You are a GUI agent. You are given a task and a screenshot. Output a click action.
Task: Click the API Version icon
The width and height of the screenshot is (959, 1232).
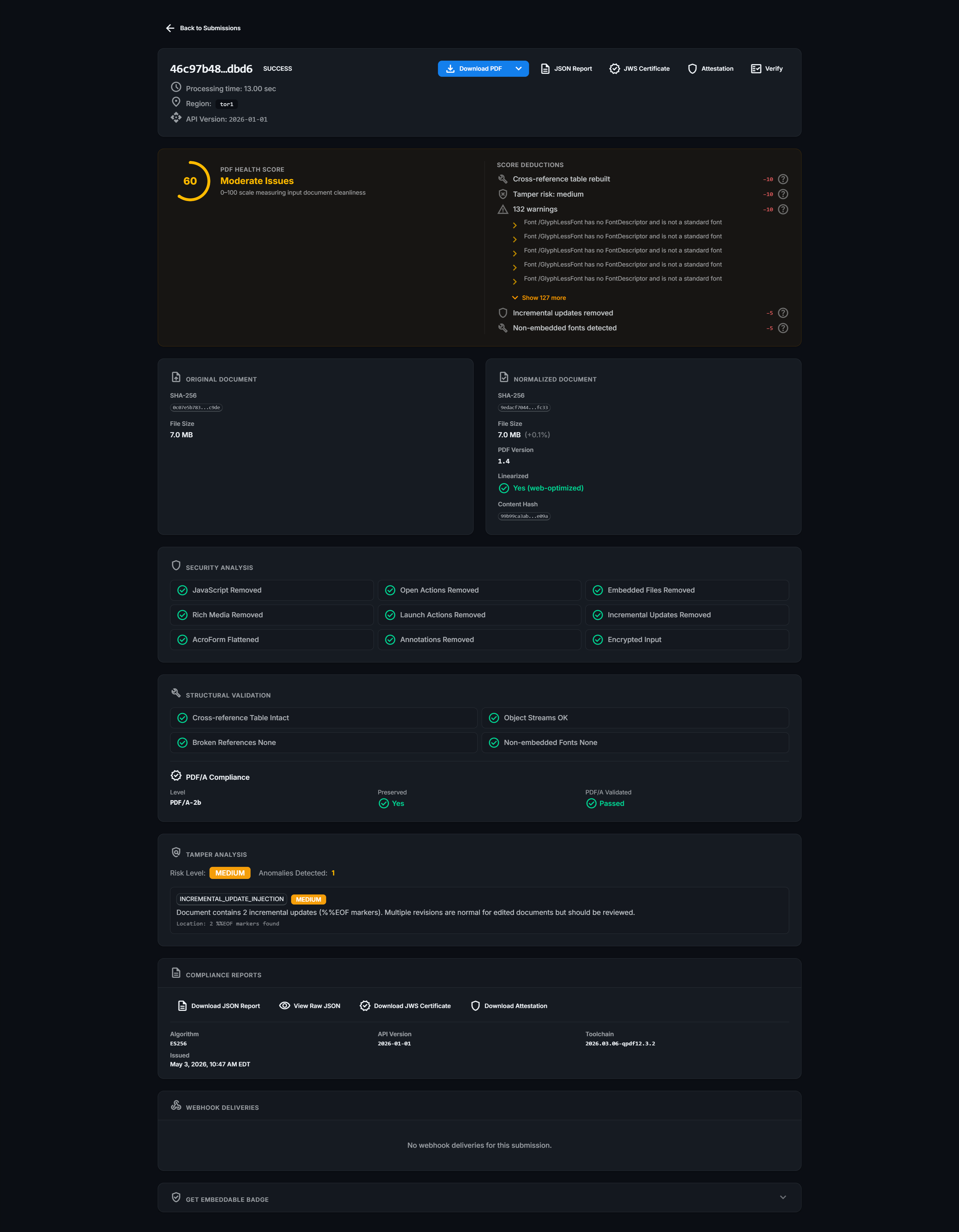(176, 117)
